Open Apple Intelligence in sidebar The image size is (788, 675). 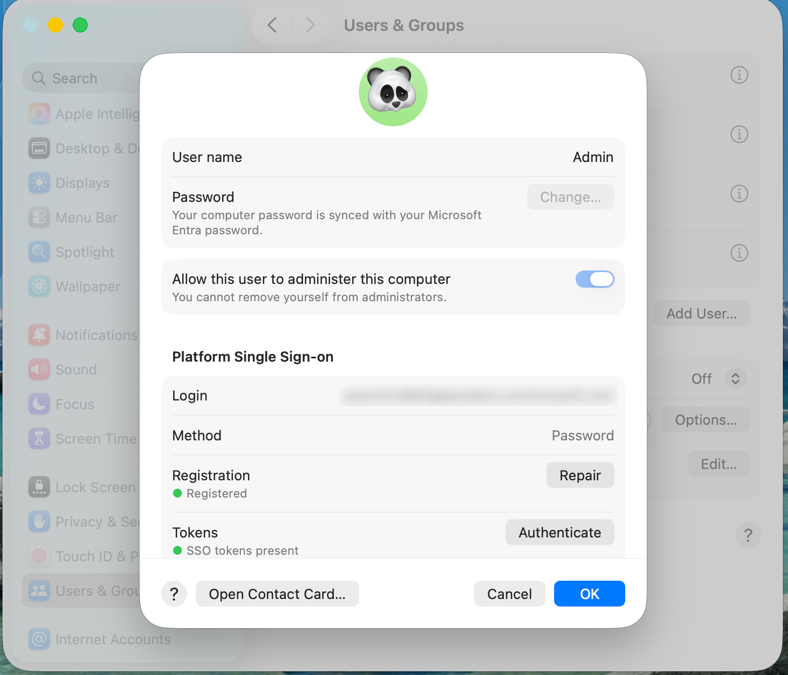click(84, 114)
